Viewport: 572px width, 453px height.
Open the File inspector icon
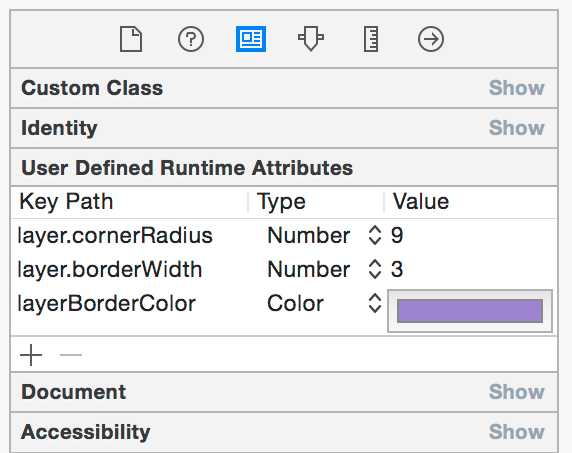click(131, 39)
